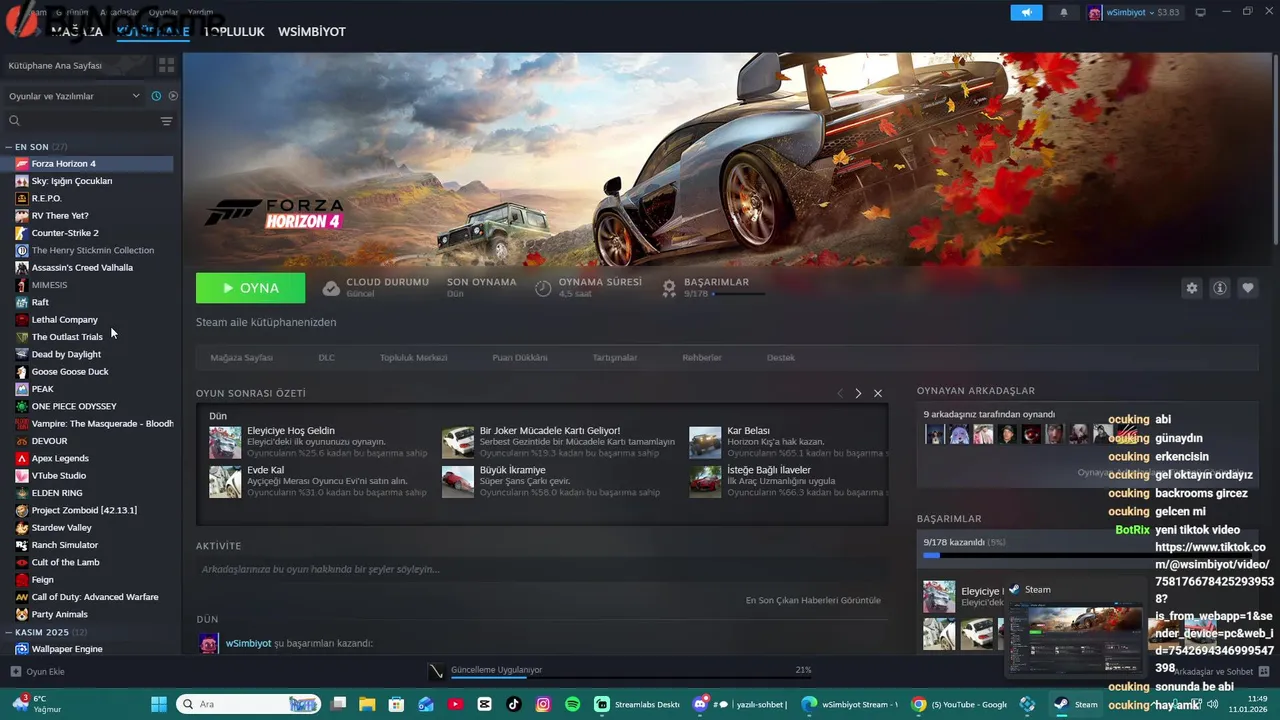Select Sky: Işığın Çocukları game

point(88,181)
